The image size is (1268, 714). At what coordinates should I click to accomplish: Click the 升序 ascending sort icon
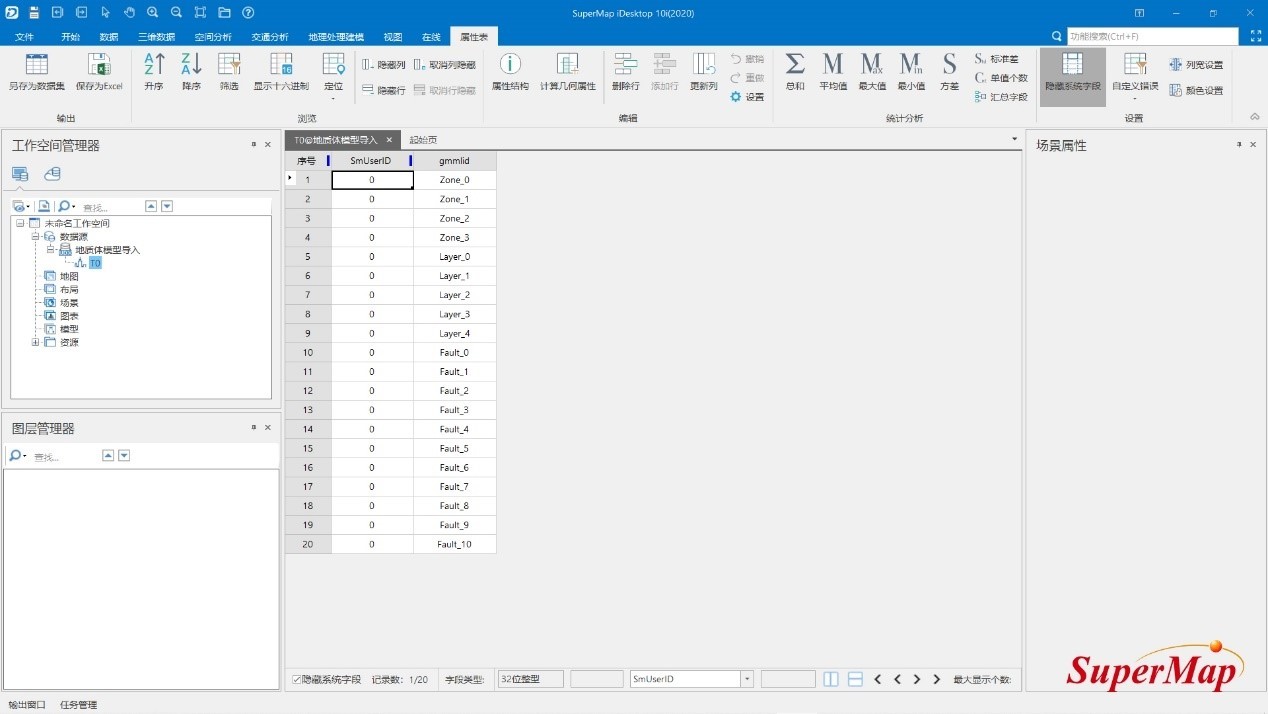[x=153, y=70]
